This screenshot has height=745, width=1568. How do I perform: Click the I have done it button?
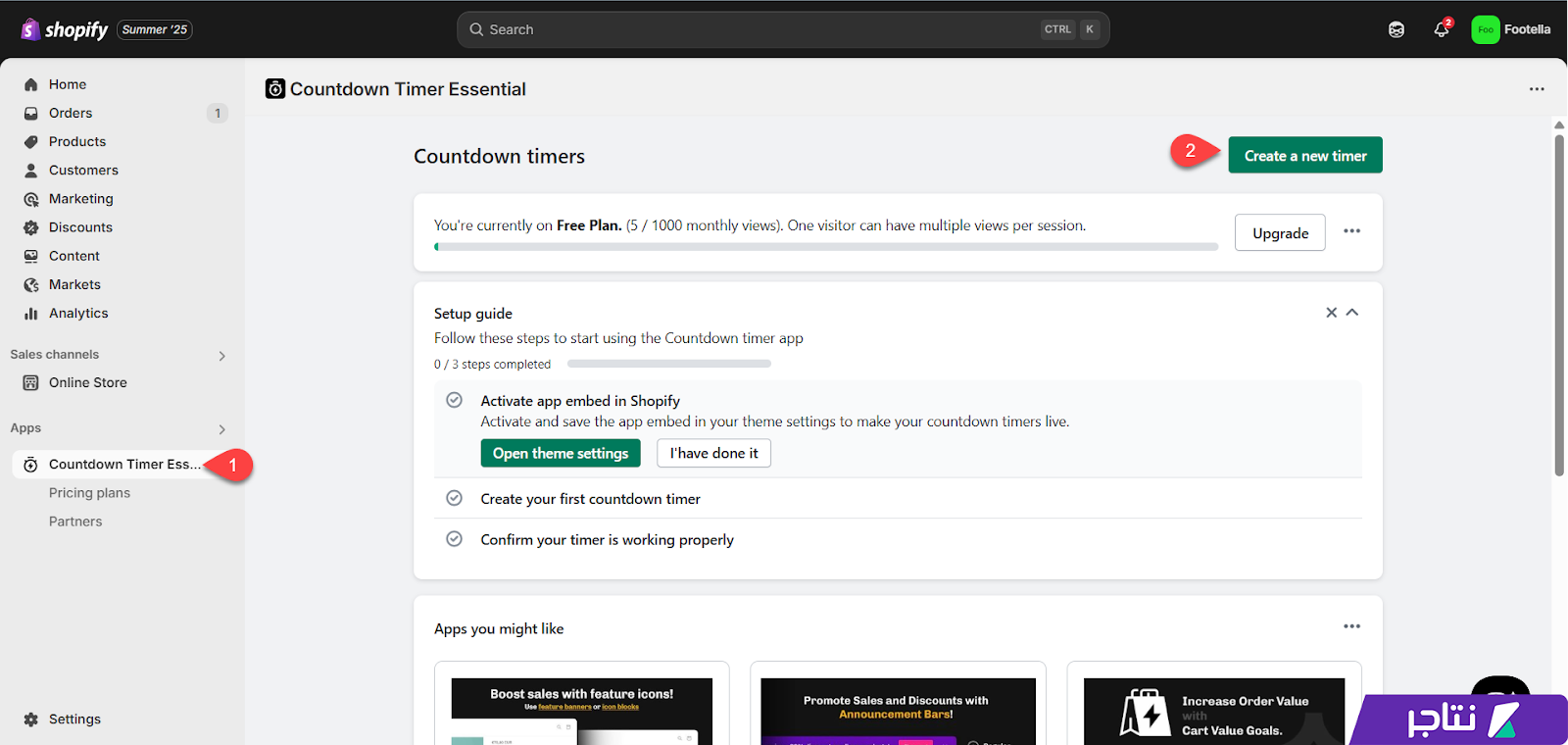click(x=714, y=453)
